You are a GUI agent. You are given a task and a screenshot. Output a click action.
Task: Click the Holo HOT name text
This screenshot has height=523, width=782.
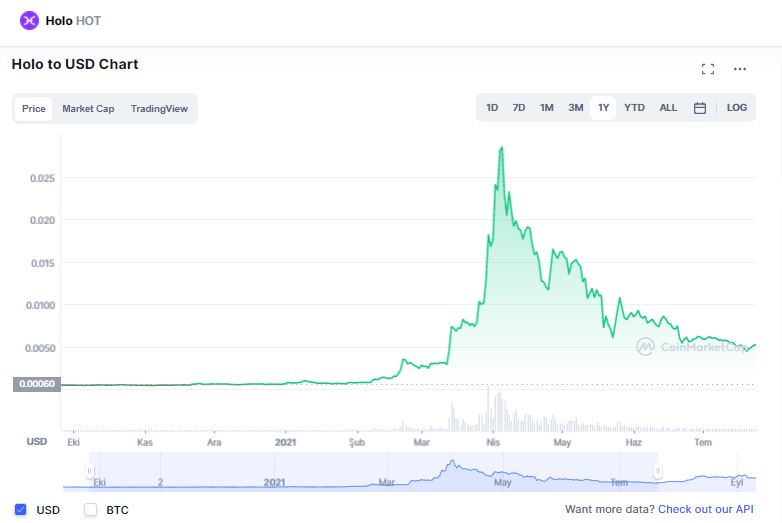[x=73, y=21]
